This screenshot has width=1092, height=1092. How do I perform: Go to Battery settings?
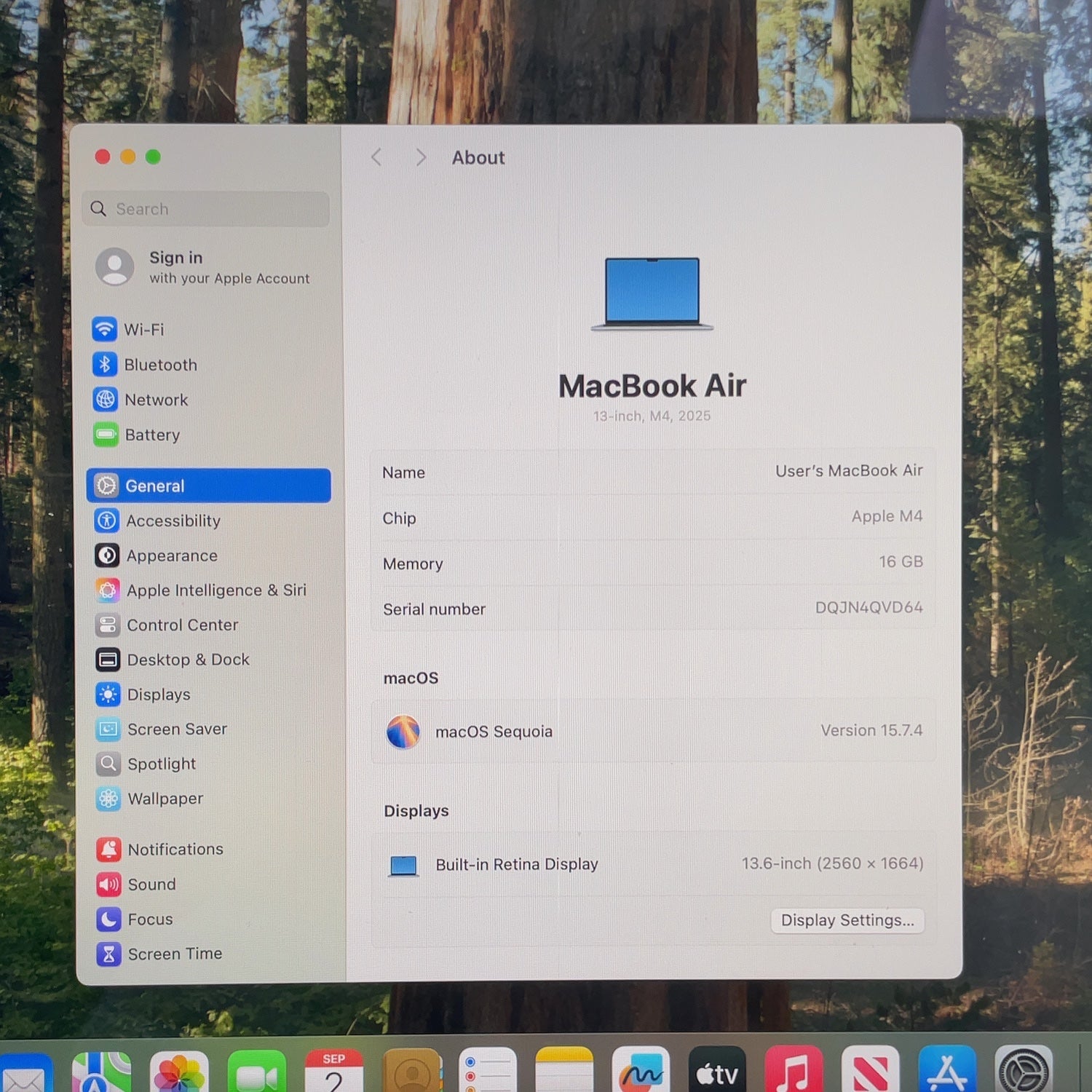137,435
